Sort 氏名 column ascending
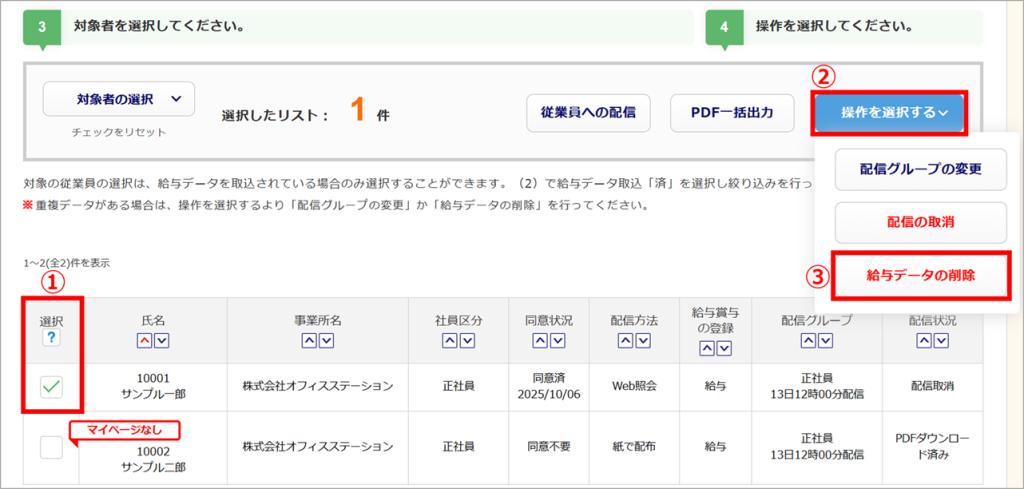Viewport: 1024px width, 489px height. 144,342
